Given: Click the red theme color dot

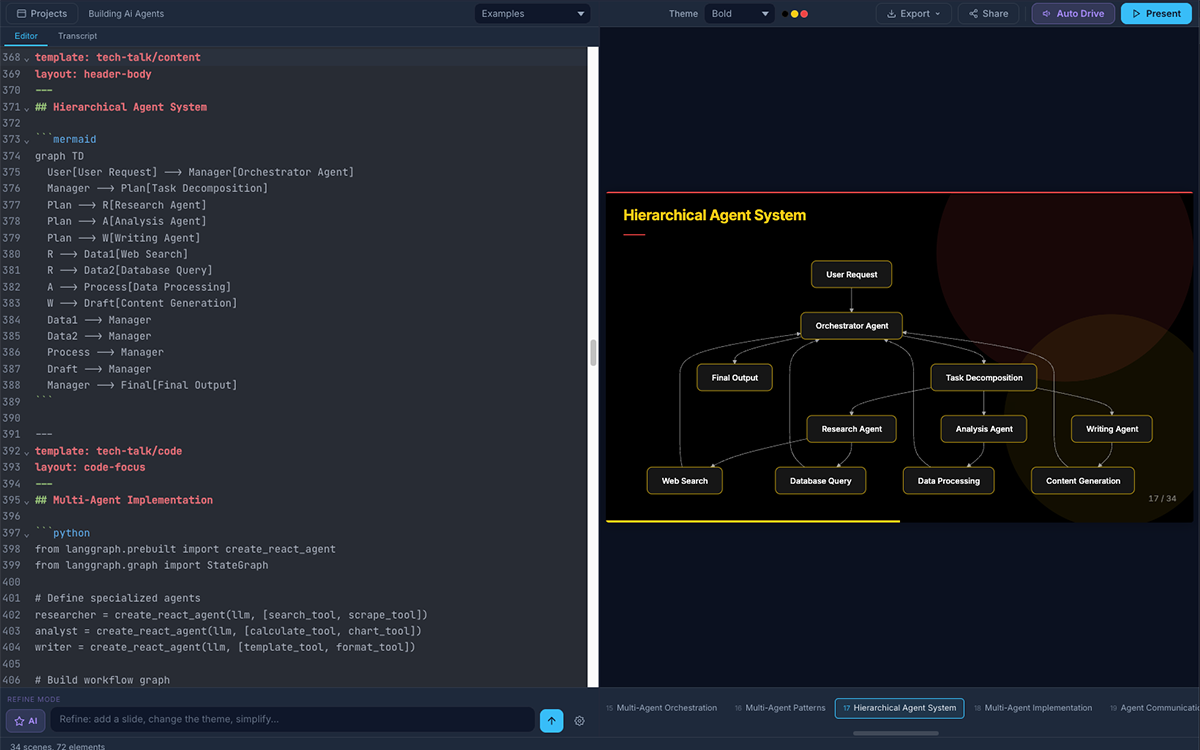Looking at the screenshot, I should point(804,14).
